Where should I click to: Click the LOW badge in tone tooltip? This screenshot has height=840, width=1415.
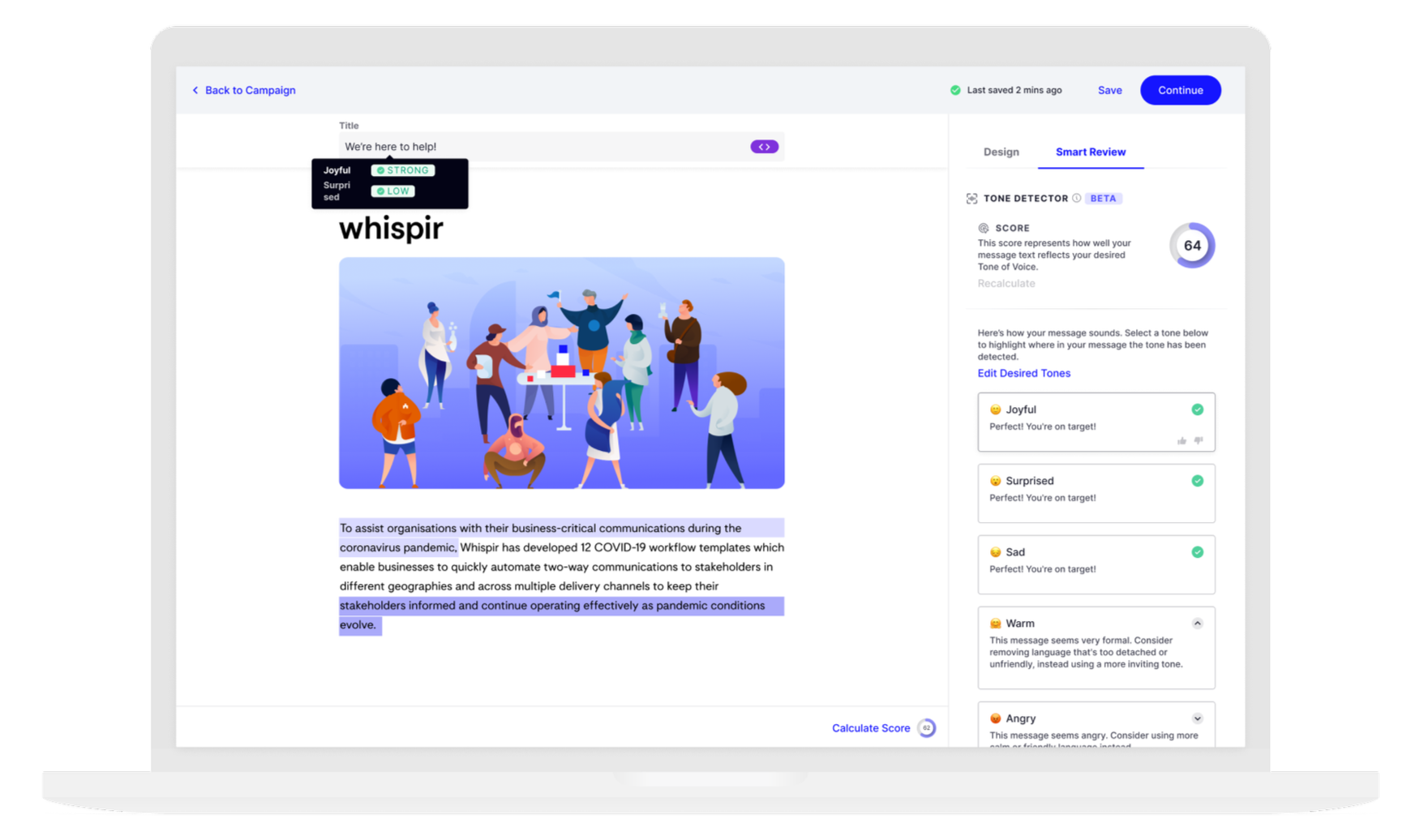point(392,191)
